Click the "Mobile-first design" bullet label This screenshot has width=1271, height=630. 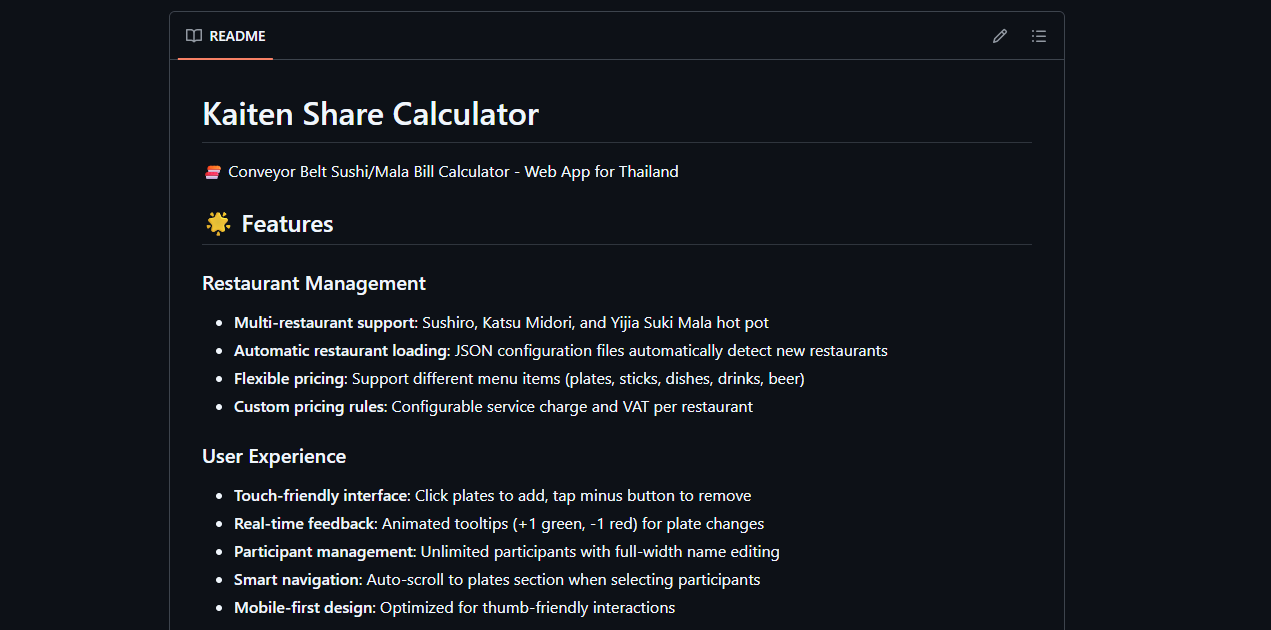[303, 608]
